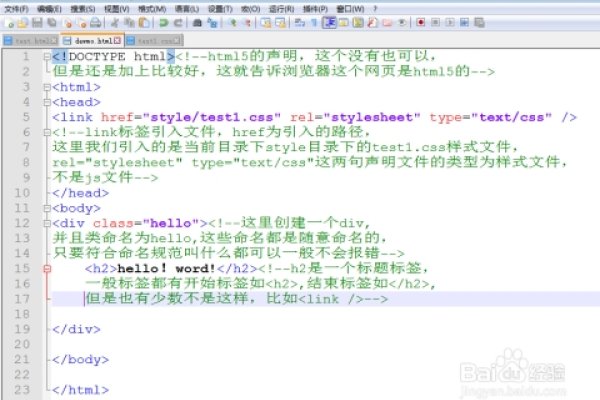This screenshot has width=600, height=400.
Task: Copy selection using the Copy icon
Action: click(130, 23)
